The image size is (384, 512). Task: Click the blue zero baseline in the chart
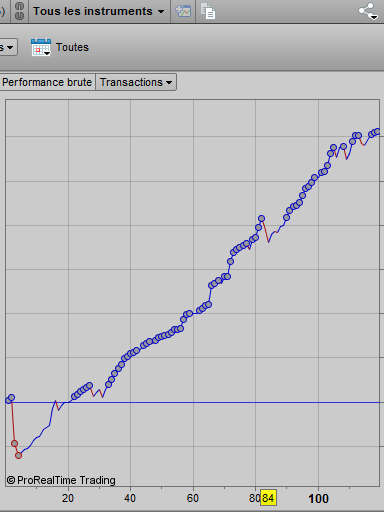pyautogui.click(x=193, y=402)
